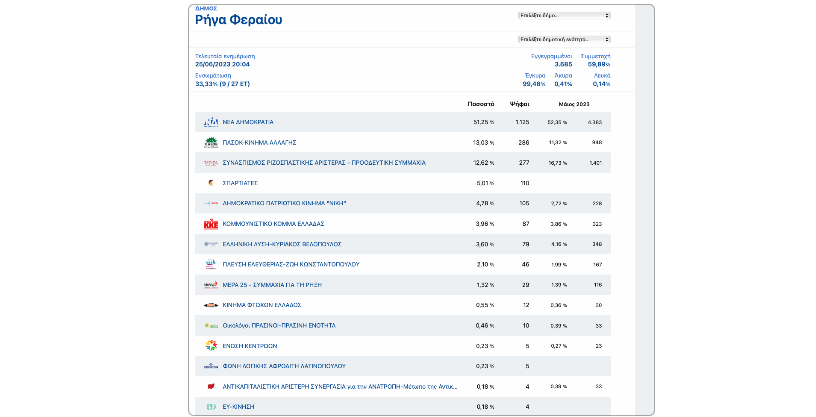Click the ΜΕΡΑ 25 party logo
The image size is (816, 417).
click(211, 285)
